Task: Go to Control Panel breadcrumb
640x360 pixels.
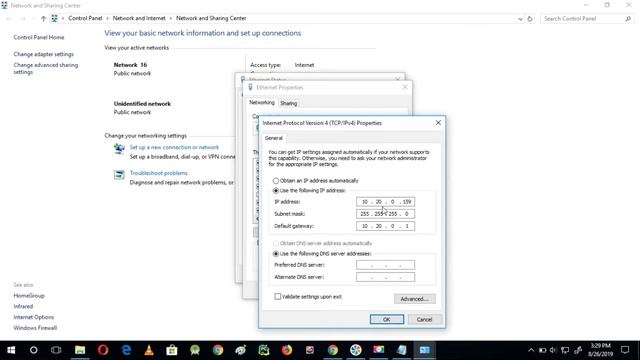Action: [85, 18]
